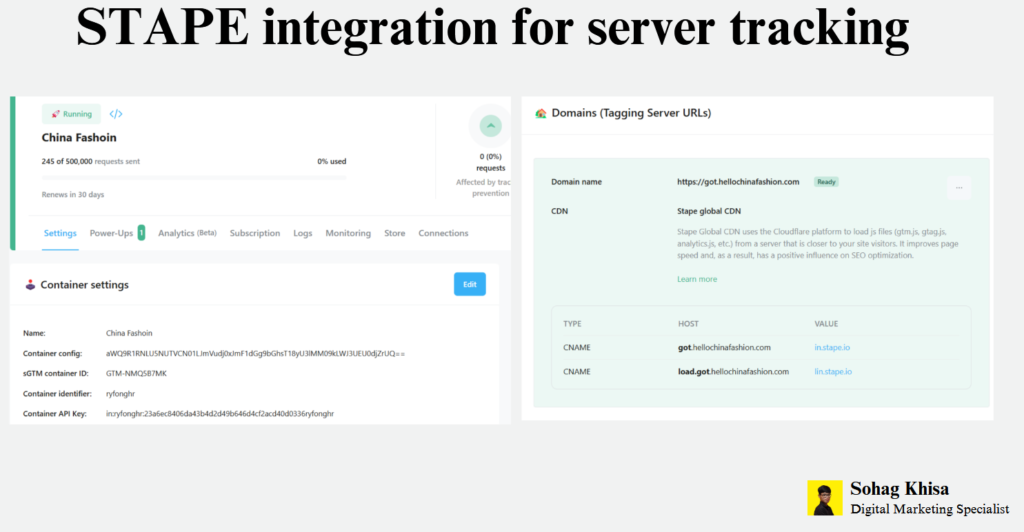Click the 0% used label
Viewport: 1024px width, 532px height.
tap(332, 161)
